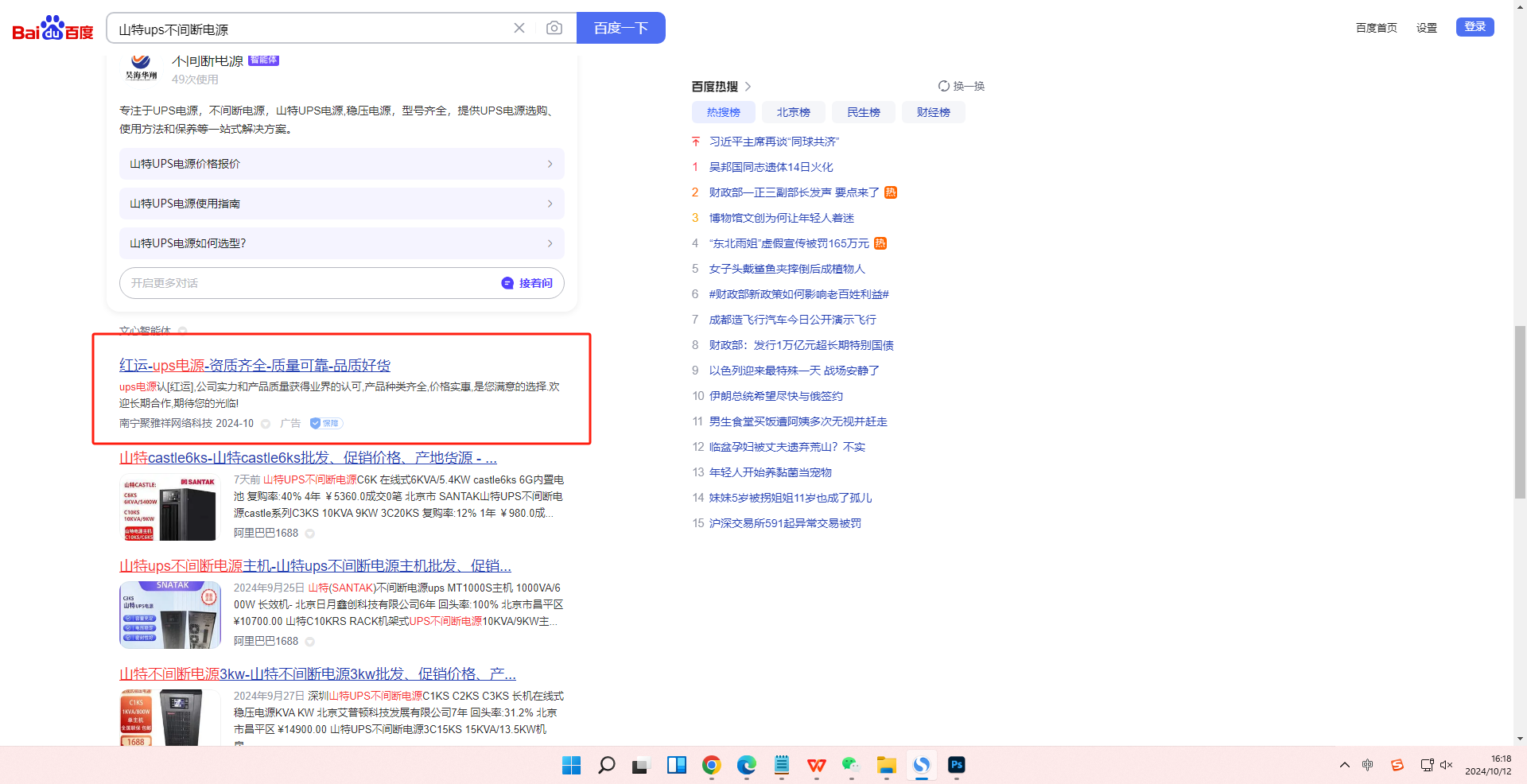The image size is (1527, 784).
Task: Clear the search box with X icon
Action: (519, 28)
